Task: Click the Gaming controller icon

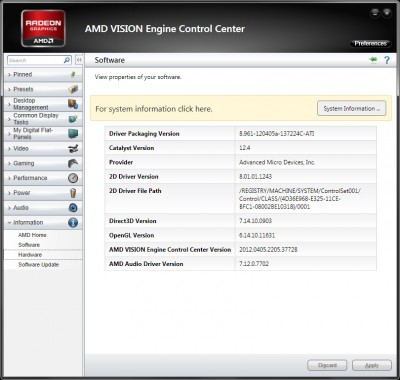Action: click(73, 163)
